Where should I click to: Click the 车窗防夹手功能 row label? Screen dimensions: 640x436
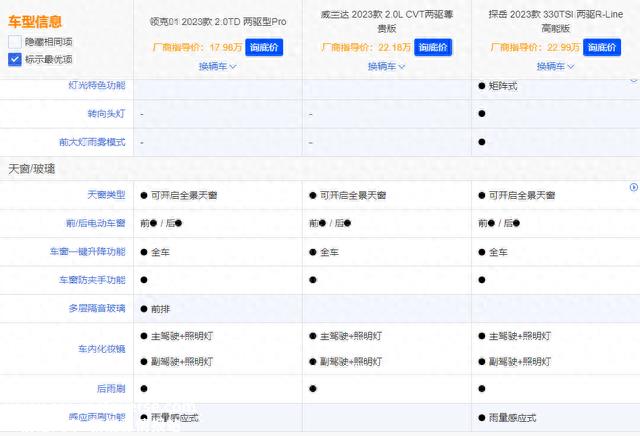pos(92,280)
